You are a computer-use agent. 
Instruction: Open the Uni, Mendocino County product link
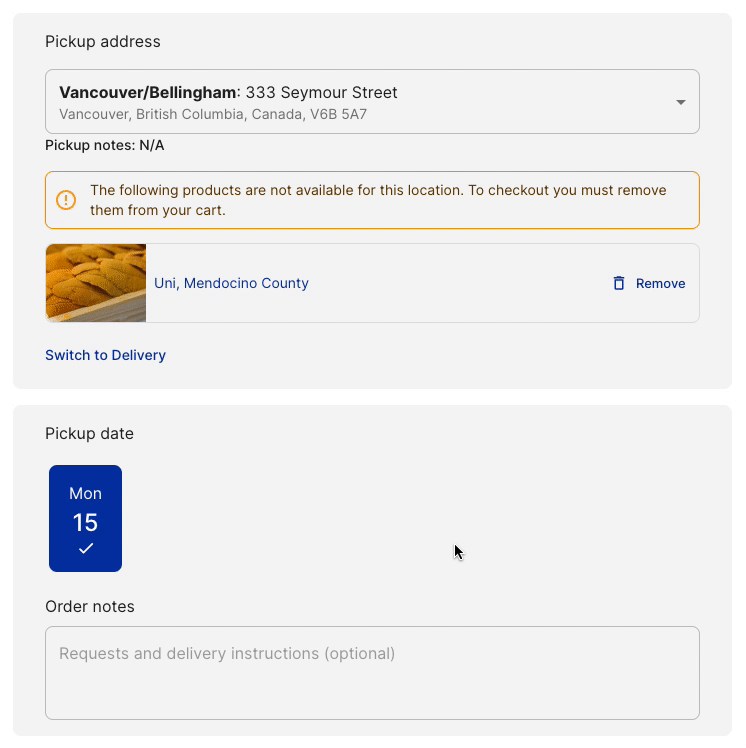231,283
